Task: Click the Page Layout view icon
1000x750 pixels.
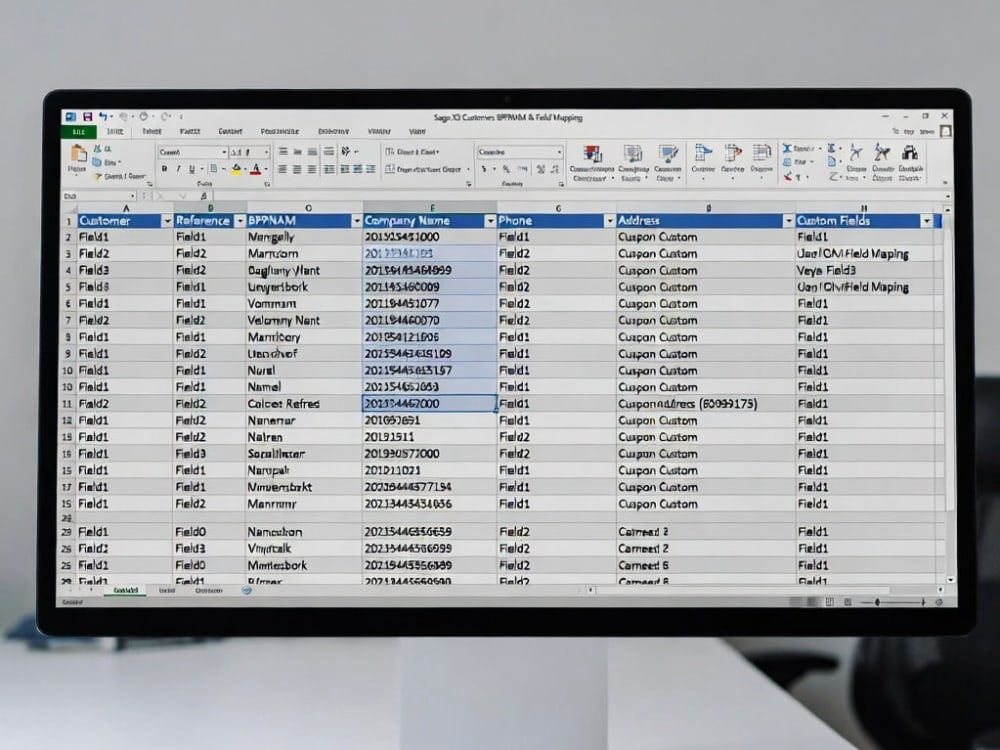Action: pyautogui.click(x=830, y=602)
